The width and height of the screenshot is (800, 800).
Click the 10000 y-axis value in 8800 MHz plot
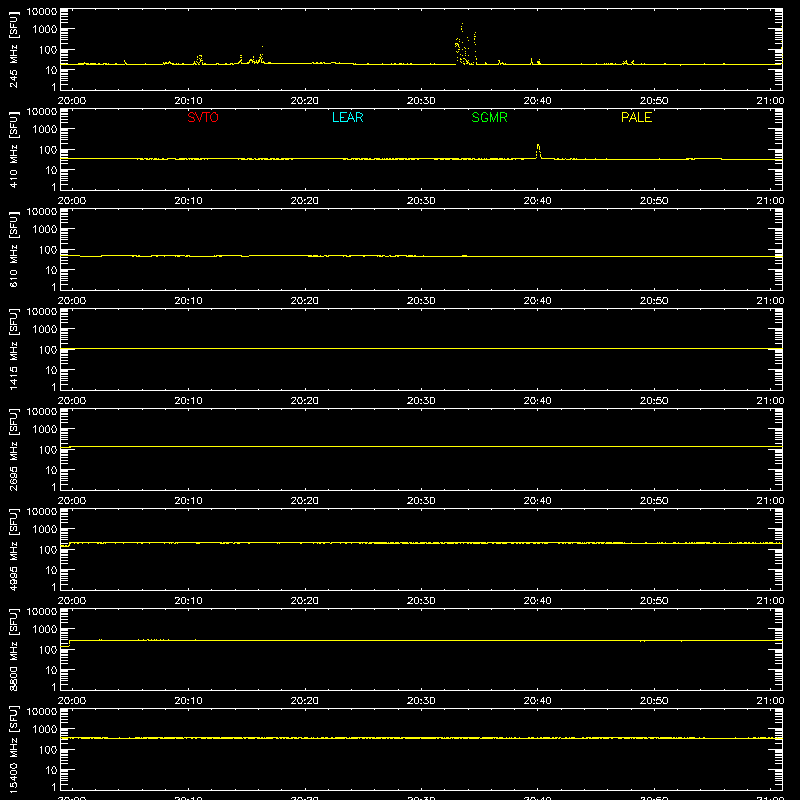[x=42, y=612]
